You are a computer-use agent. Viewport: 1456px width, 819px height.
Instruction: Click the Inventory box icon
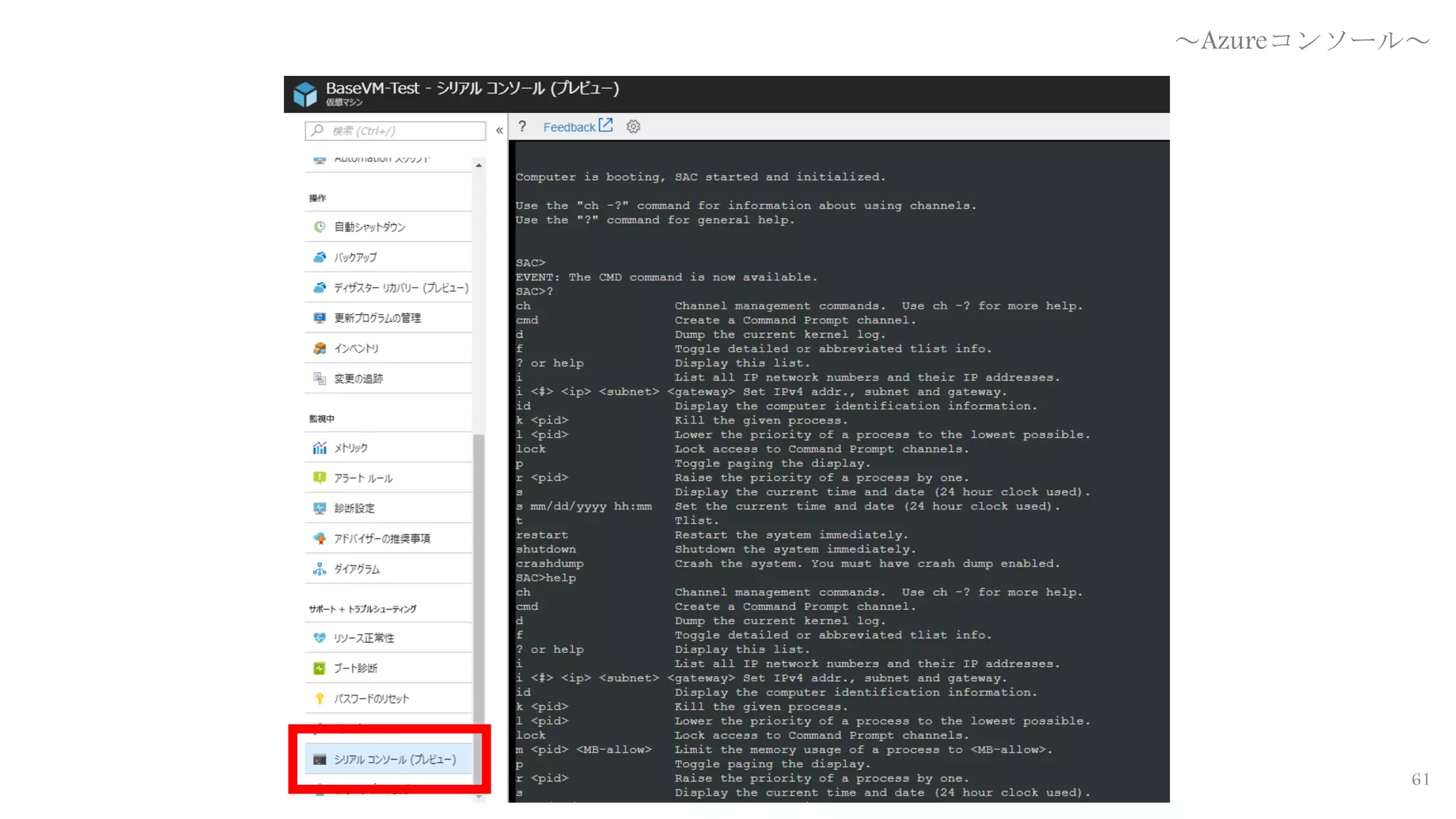320,348
